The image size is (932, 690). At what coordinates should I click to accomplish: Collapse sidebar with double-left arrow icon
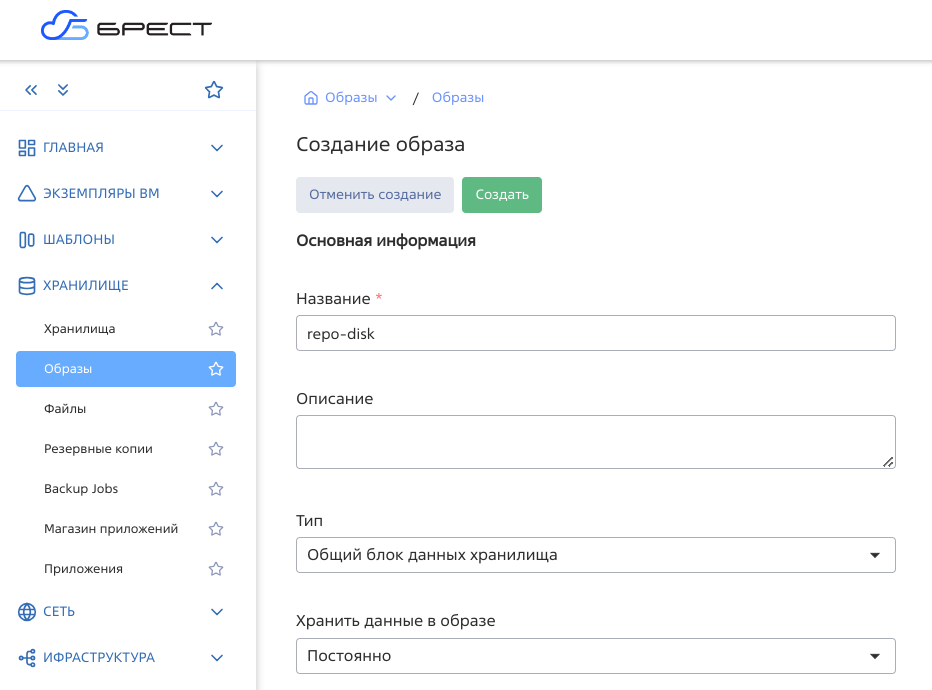tap(31, 90)
